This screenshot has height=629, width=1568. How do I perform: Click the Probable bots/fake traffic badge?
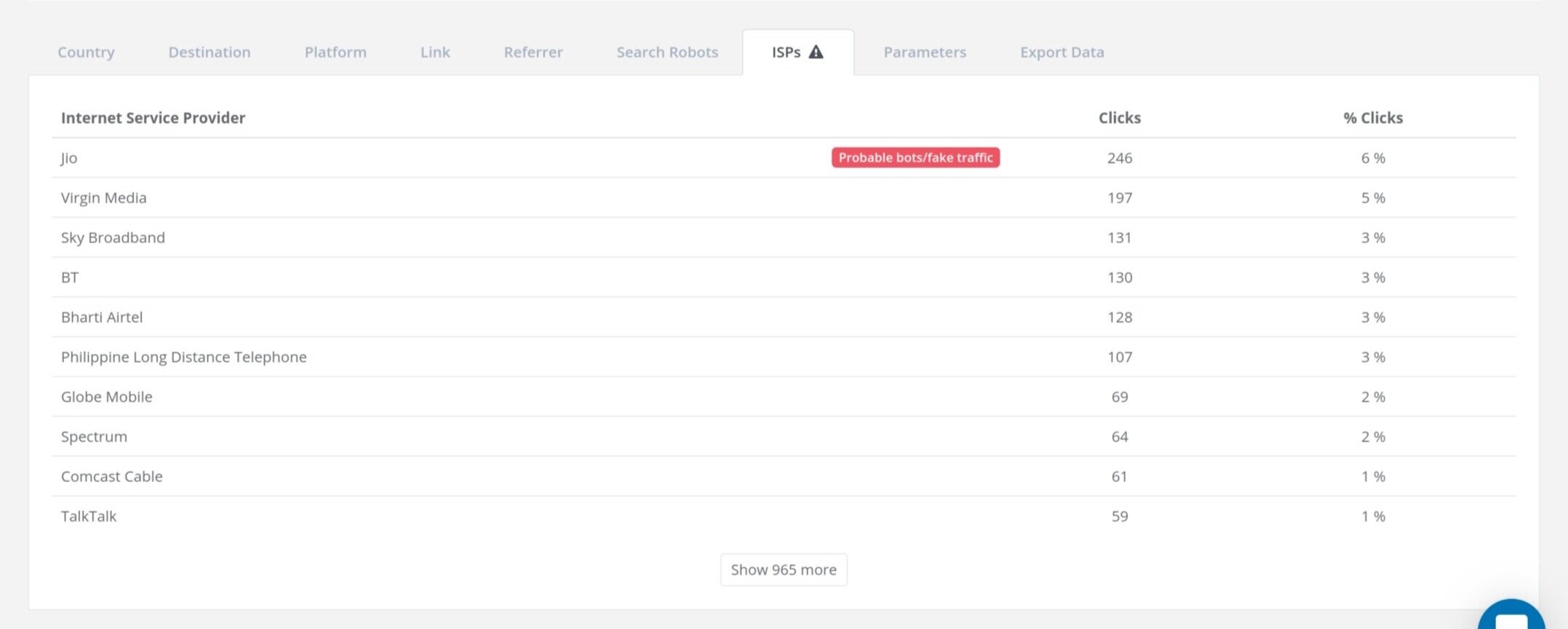point(915,157)
